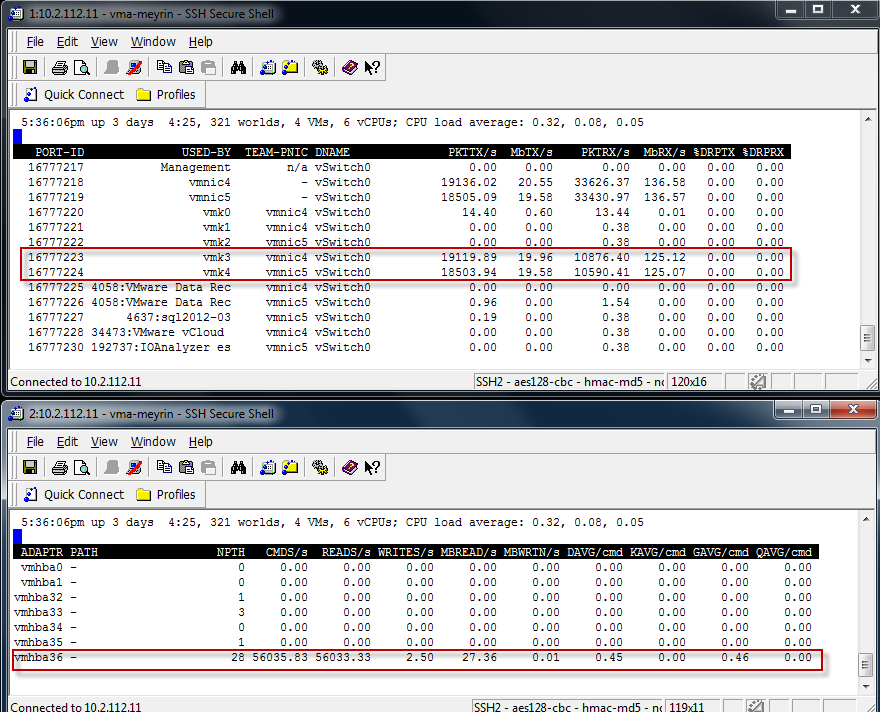Image resolution: width=880 pixels, height=712 pixels.
Task: Click the scrollbar thumb in bottom terminal
Action: (x=865, y=665)
